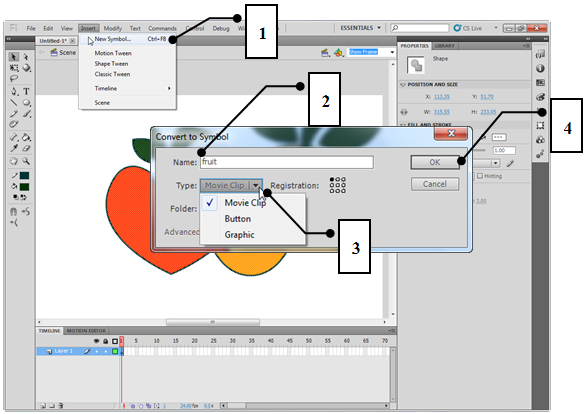This screenshot has width=587, height=414.
Task: Select the Deco tool
Action: [x=13, y=124]
